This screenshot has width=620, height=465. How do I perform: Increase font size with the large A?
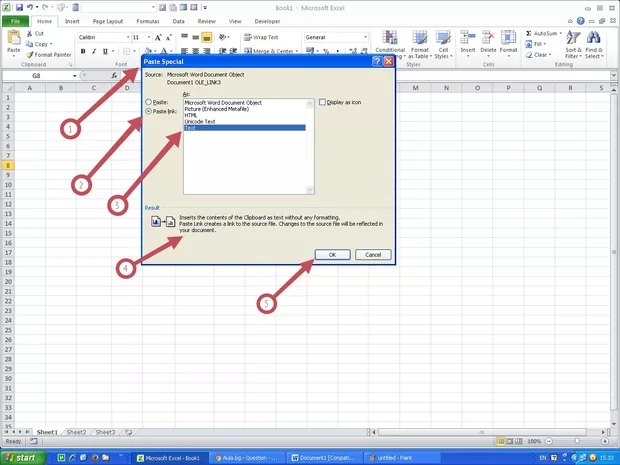pos(158,37)
